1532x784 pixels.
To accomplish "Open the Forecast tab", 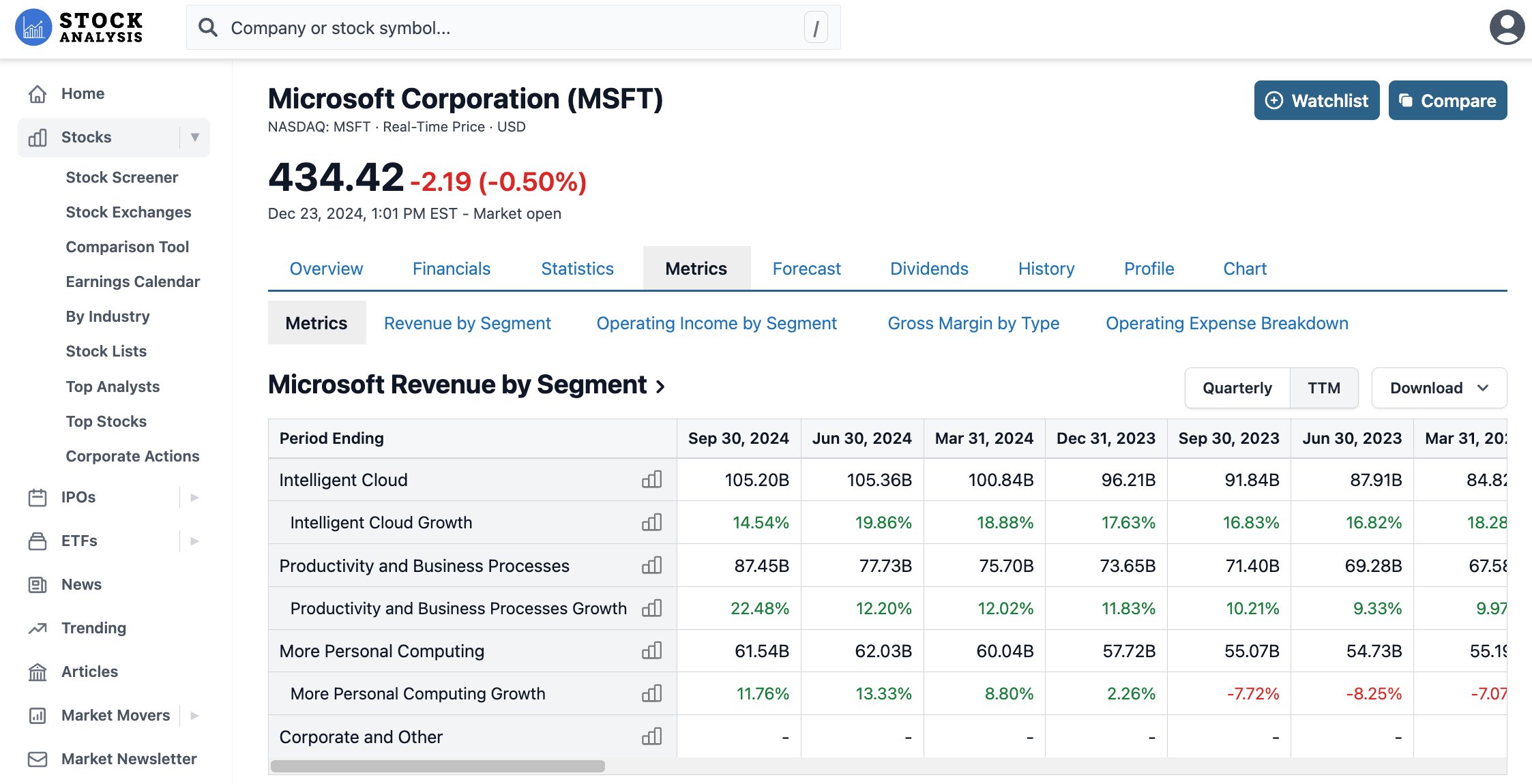I will pos(807,269).
